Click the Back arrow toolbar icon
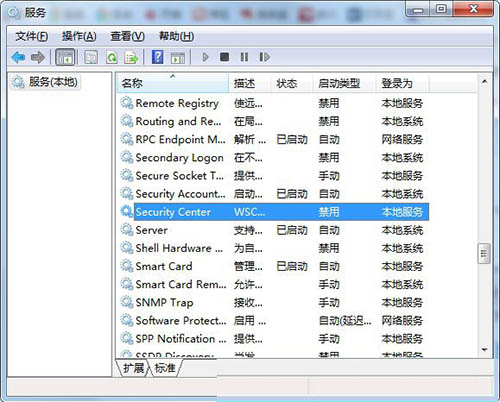500x402 pixels. click(18, 57)
